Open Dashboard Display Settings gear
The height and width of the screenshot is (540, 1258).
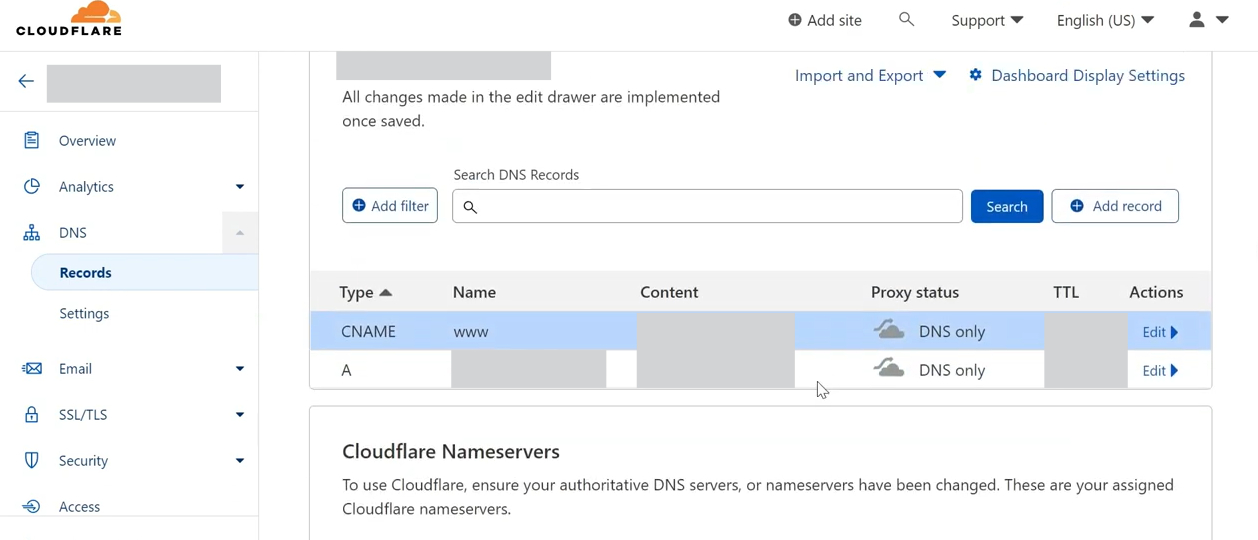click(x=975, y=75)
